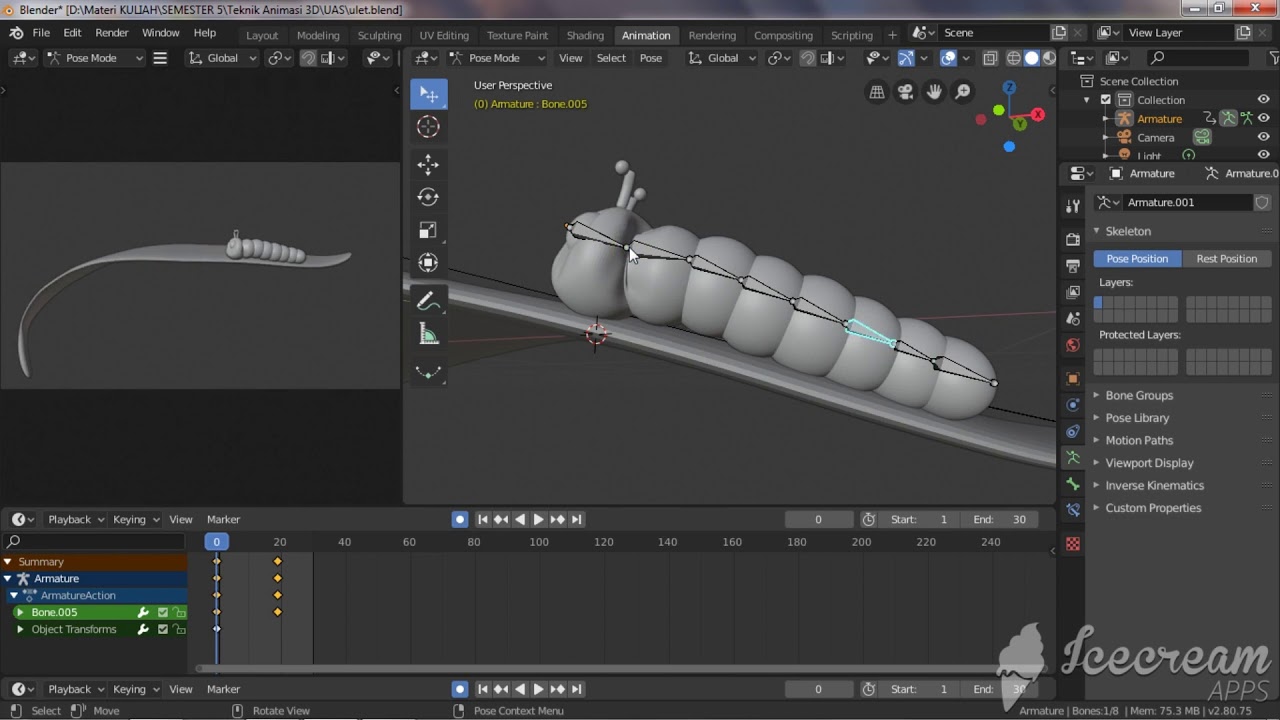
Task: Toggle orthographic grid view icon
Action: 877,92
